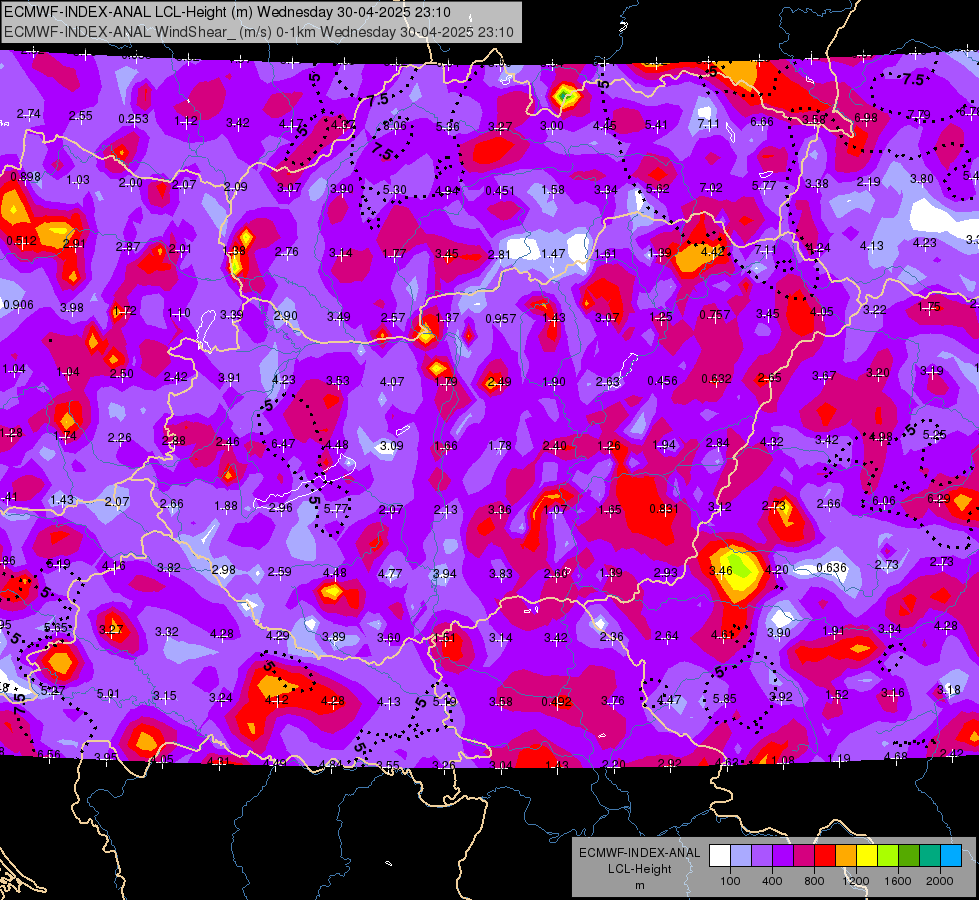This screenshot has width=979, height=900.
Task: Click the sky blue legend swatch
Action: [x=951, y=855]
